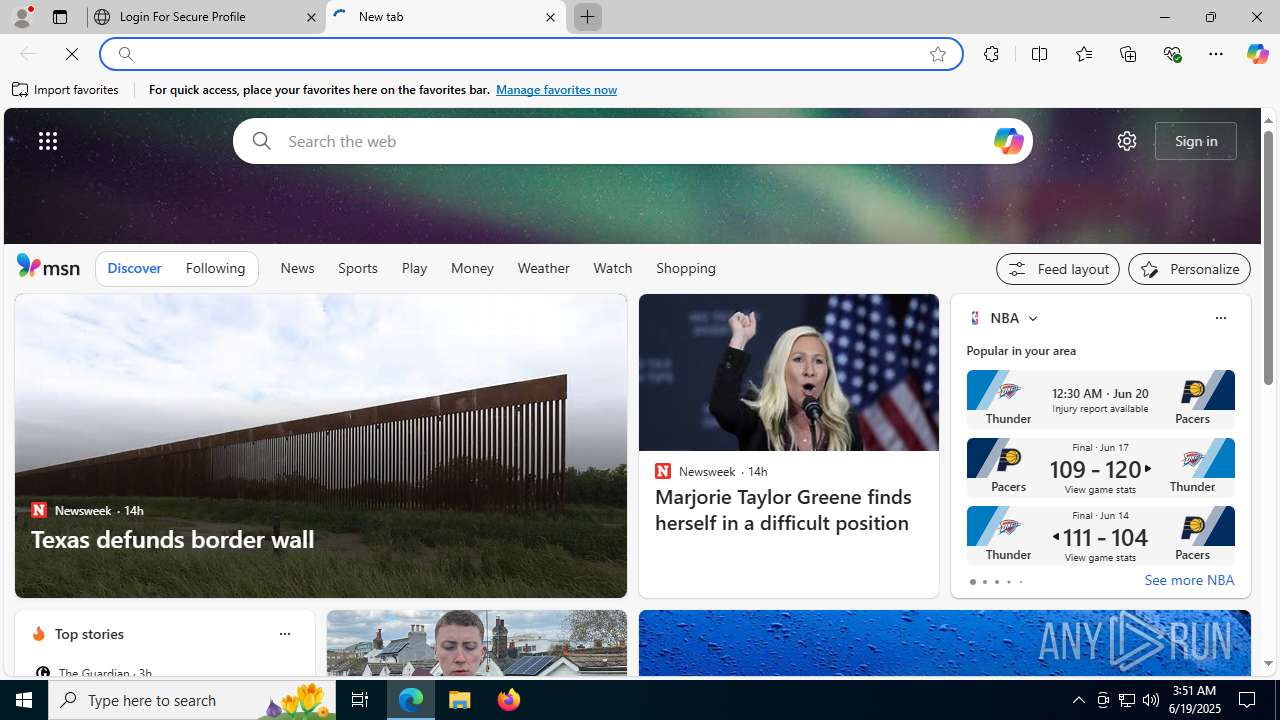Open Collections toolbar icon
The image size is (1280, 720).
pos(1128,54)
